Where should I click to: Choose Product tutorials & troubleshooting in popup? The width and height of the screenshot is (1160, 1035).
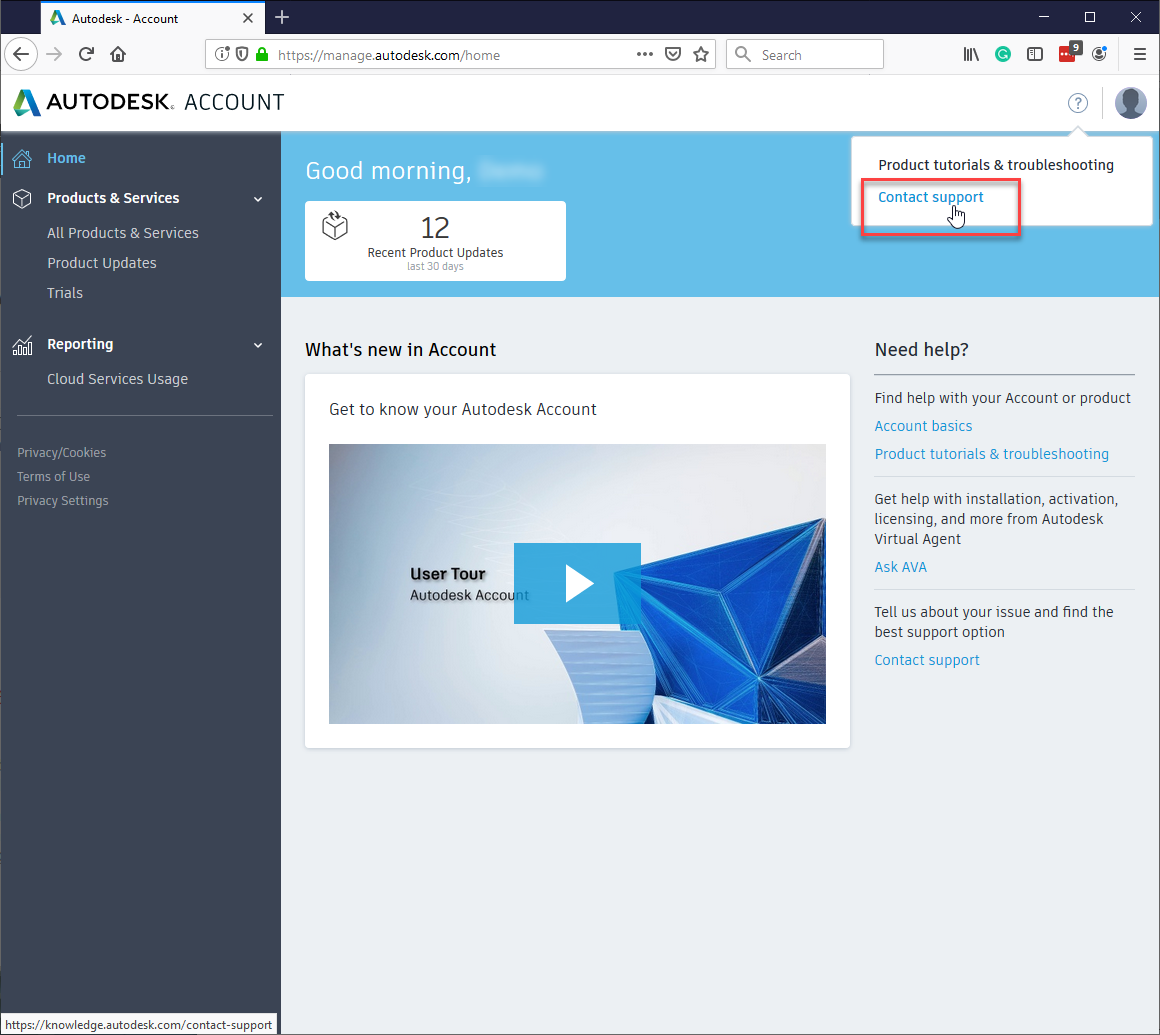tap(995, 165)
